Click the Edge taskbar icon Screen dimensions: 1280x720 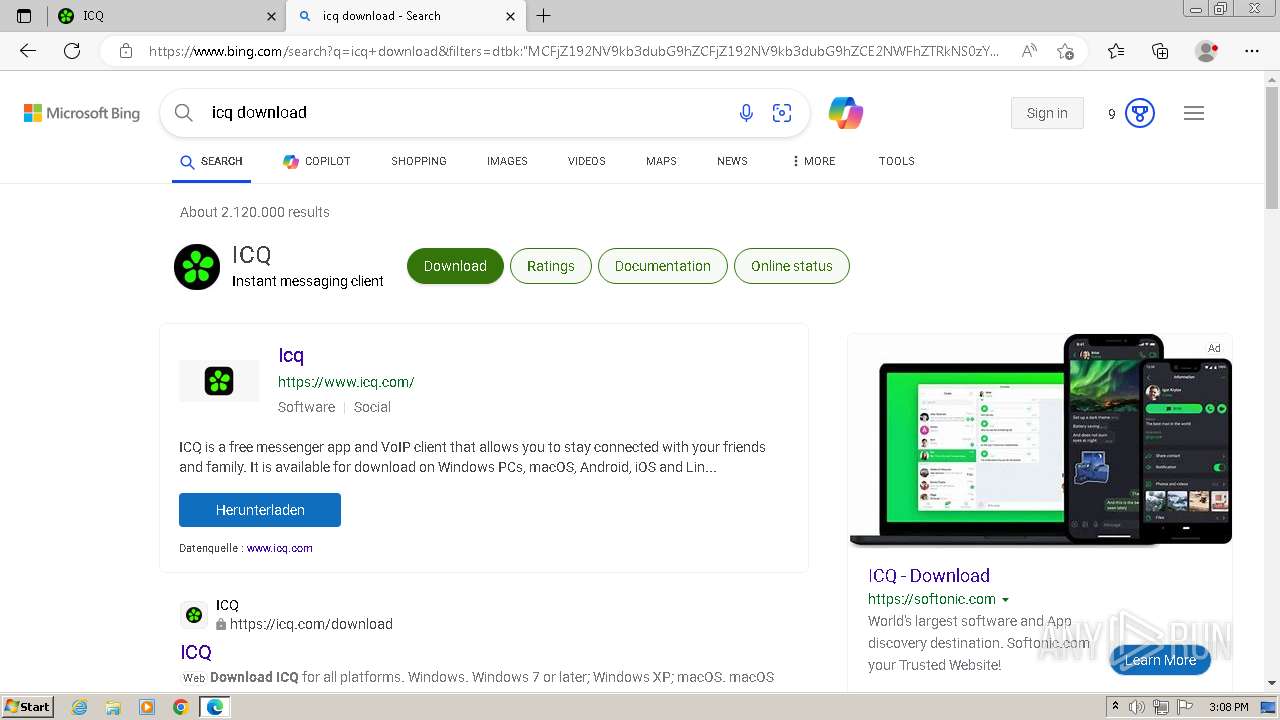[214, 707]
